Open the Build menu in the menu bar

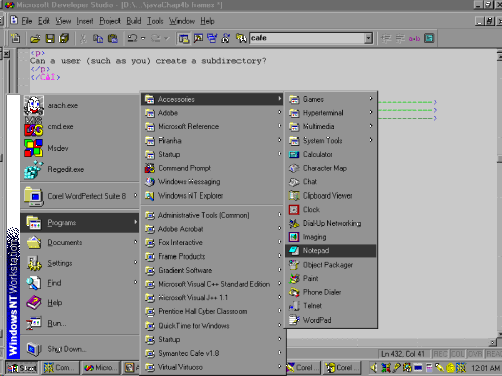pos(134,21)
